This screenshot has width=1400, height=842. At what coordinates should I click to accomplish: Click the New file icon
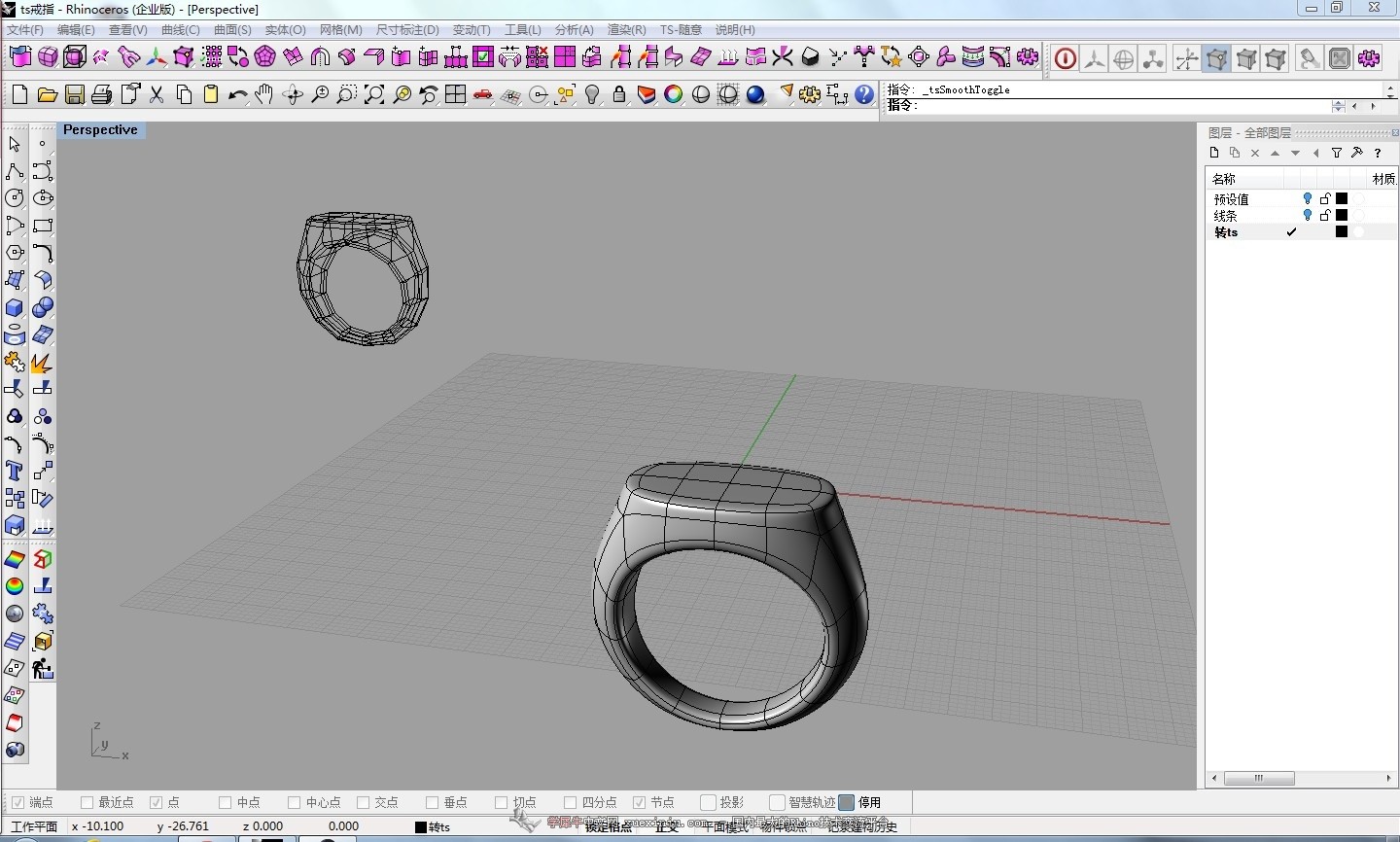click(x=19, y=94)
